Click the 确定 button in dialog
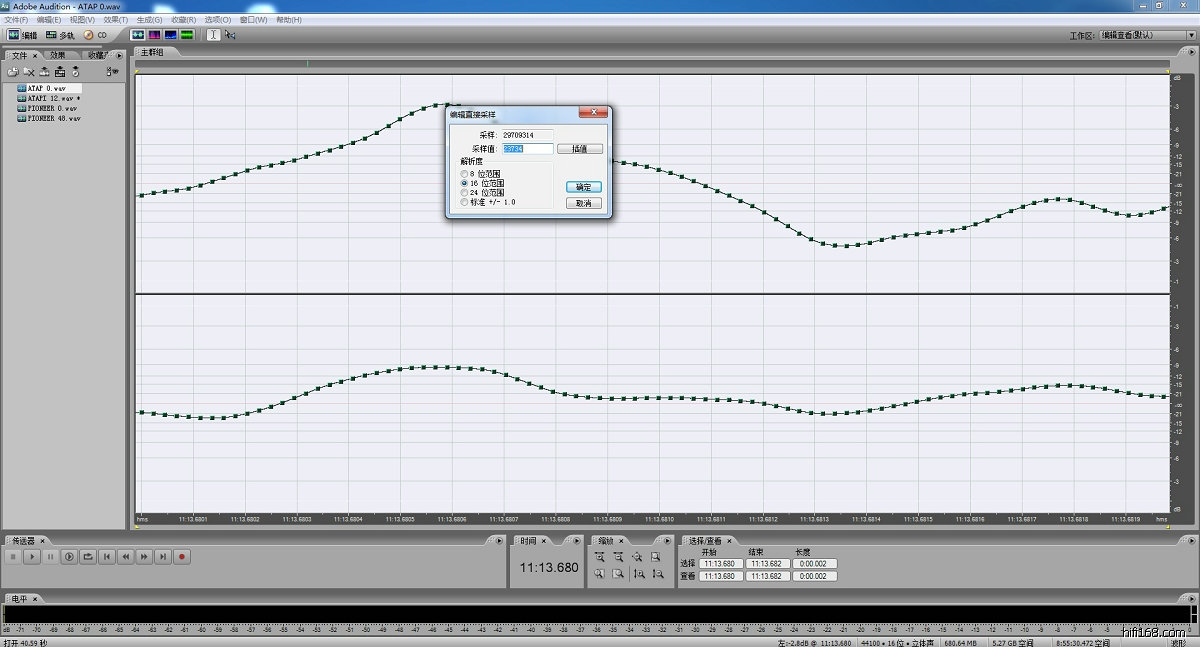The width and height of the screenshot is (1200, 647). click(584, 187)
